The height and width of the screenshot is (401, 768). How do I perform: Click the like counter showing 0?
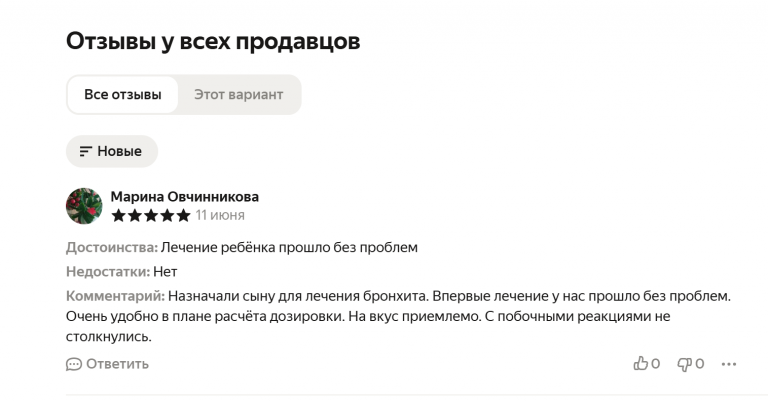pos(655,364)
